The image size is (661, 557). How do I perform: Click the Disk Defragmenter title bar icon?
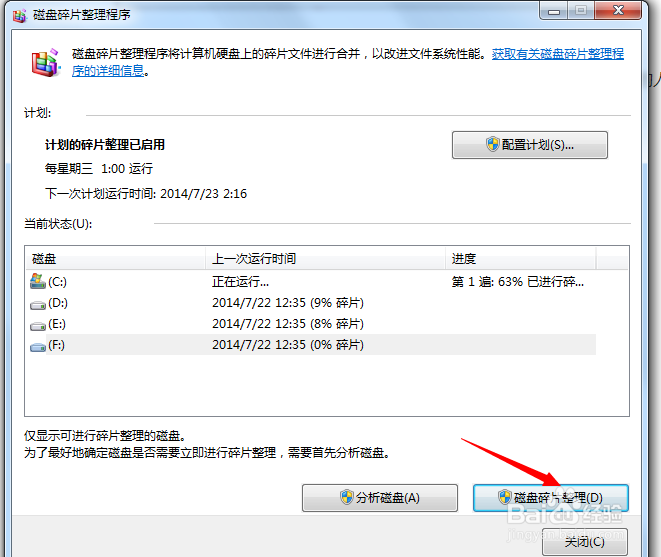[x=19, y=15]
